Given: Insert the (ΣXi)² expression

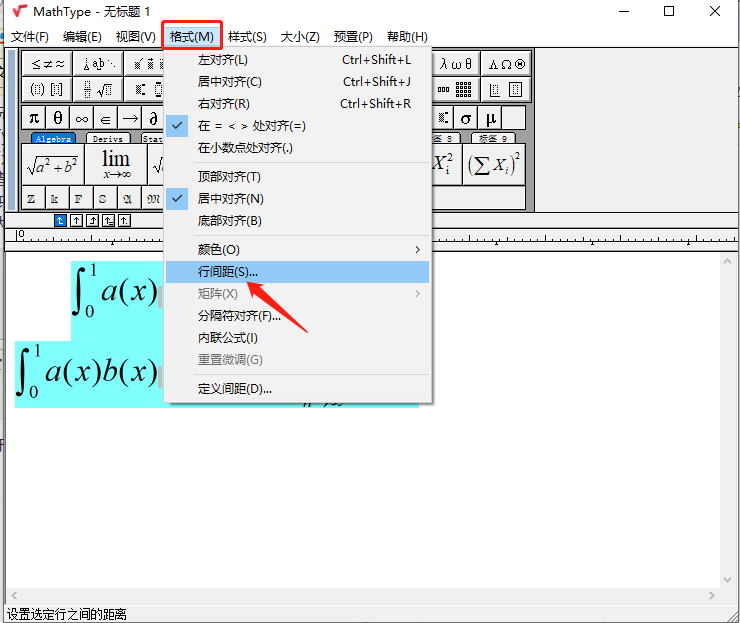Looking at the screenshot, I should (494, 164).
